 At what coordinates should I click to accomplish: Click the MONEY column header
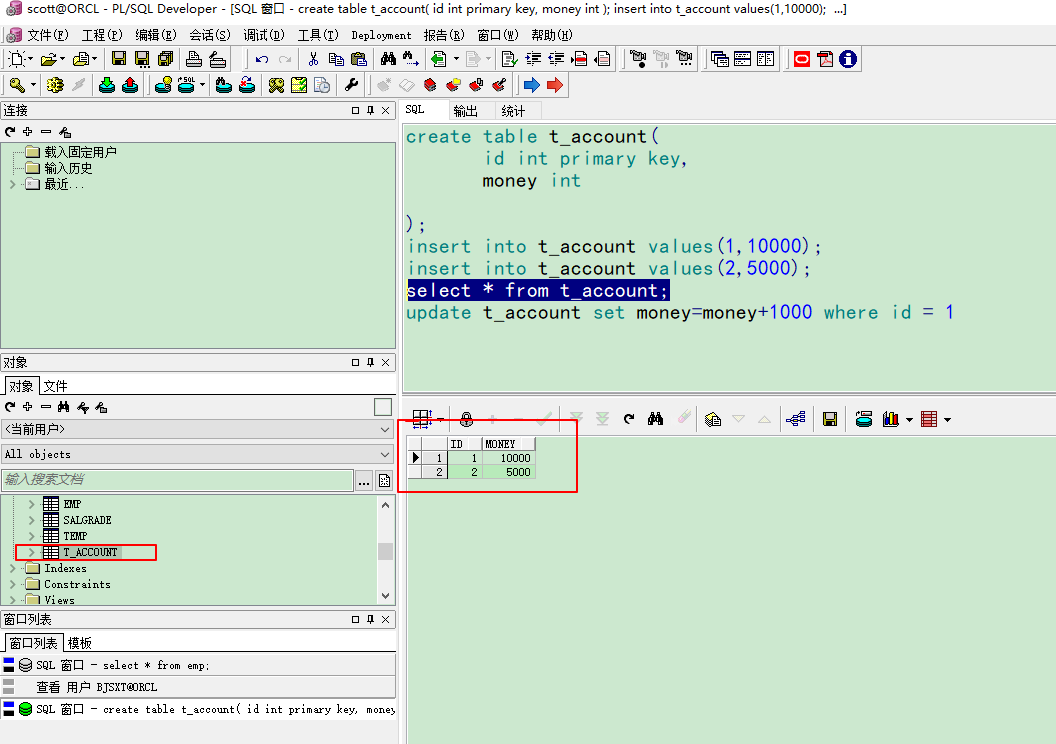pyautogui.click(x=508, y=444)
